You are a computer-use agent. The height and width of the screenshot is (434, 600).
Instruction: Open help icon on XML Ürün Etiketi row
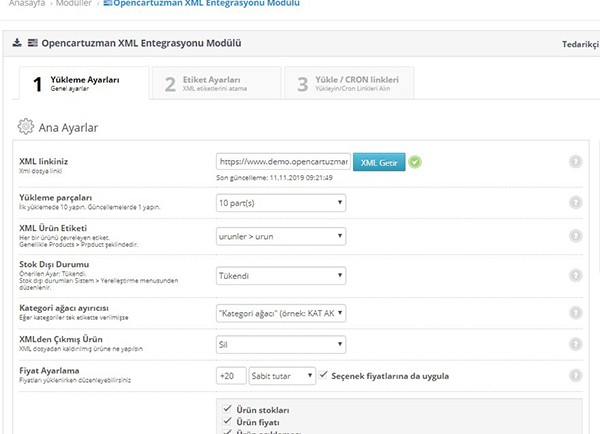[x=576, y=236]
